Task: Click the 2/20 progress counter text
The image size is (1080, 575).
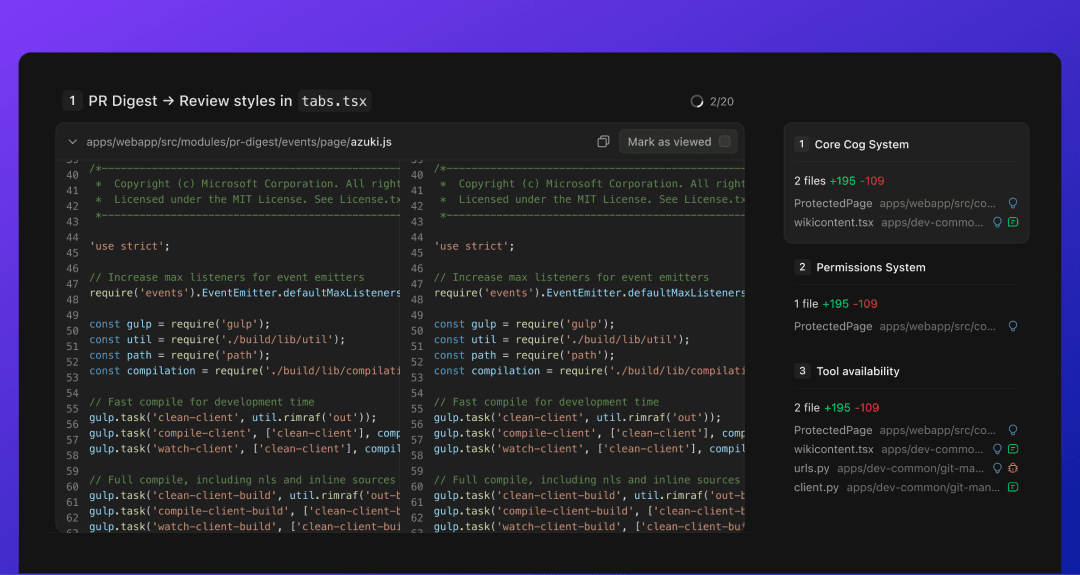Action: click(722, 101)
